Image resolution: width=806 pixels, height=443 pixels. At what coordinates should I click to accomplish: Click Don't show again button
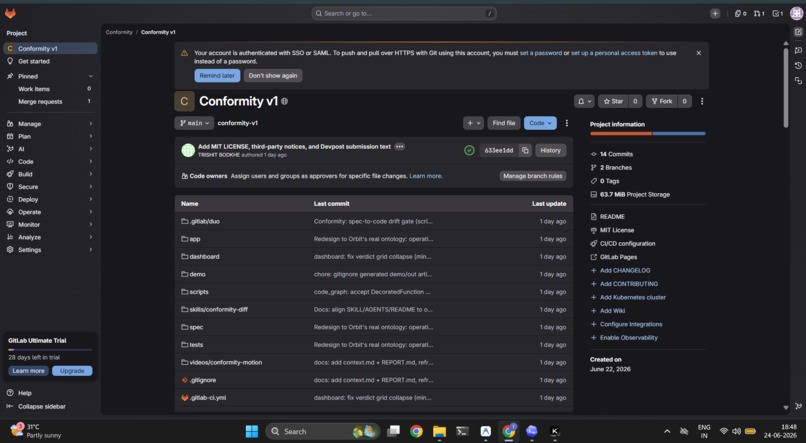click(x=273, y=76)
